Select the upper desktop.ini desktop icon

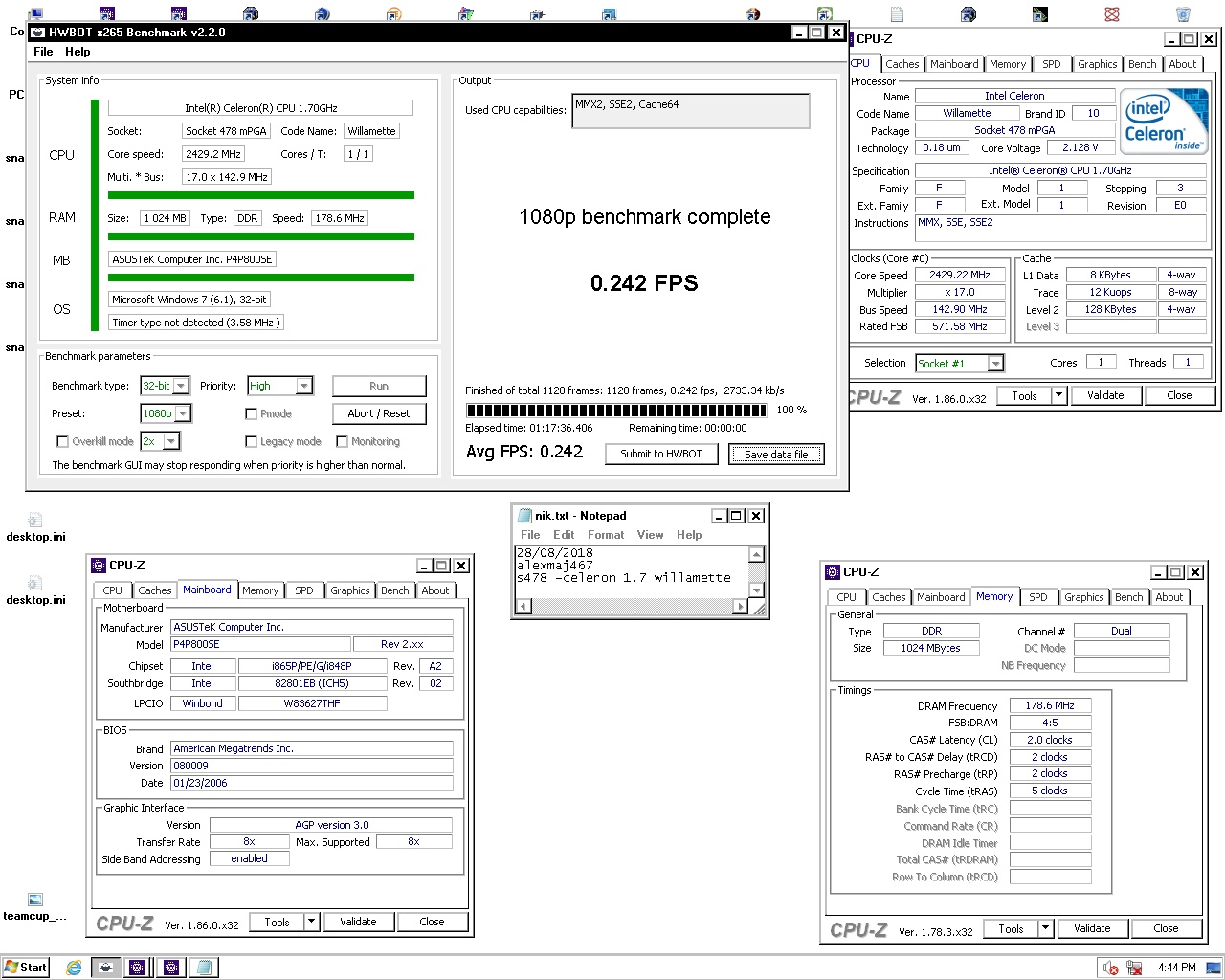click(35, 526)
